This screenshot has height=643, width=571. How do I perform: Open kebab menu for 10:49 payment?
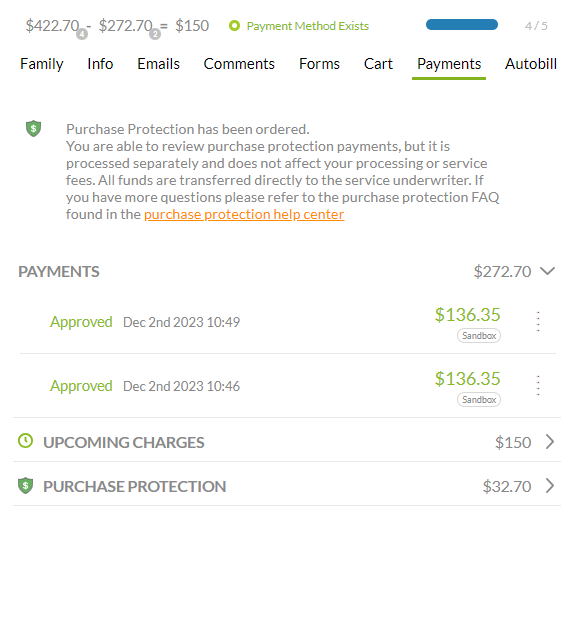point(538,321)
